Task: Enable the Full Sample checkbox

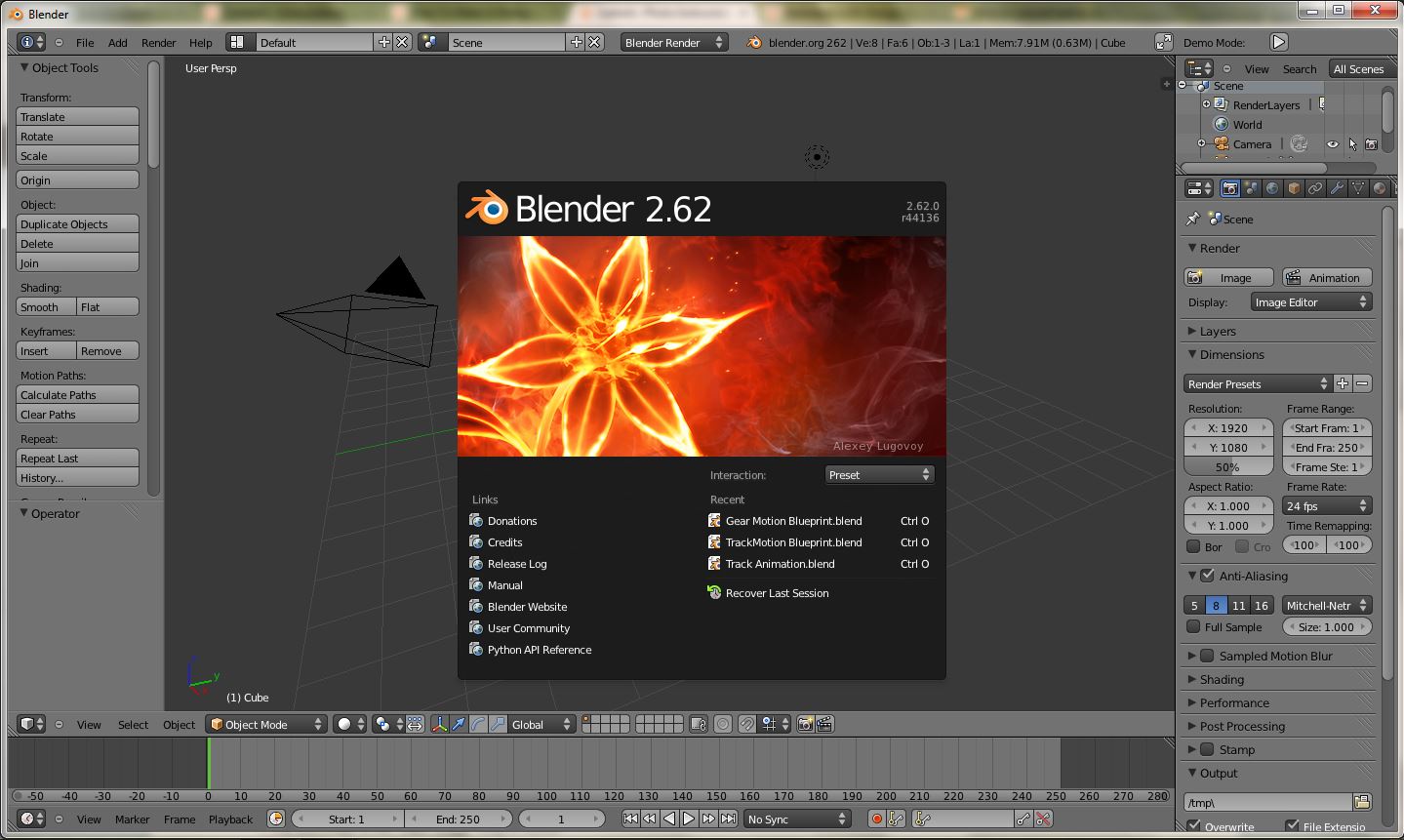Action: [1193, 627]
